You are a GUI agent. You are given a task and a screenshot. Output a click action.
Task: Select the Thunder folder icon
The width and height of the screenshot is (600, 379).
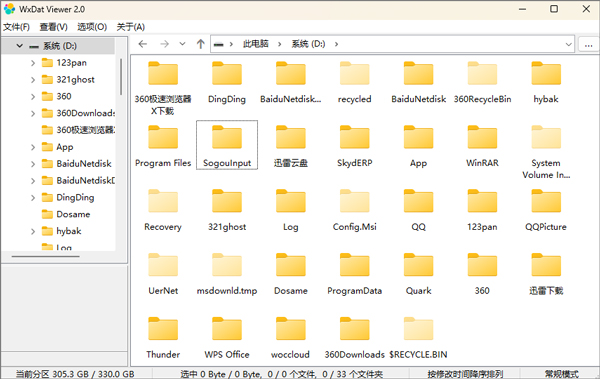(x=163, y=329)
